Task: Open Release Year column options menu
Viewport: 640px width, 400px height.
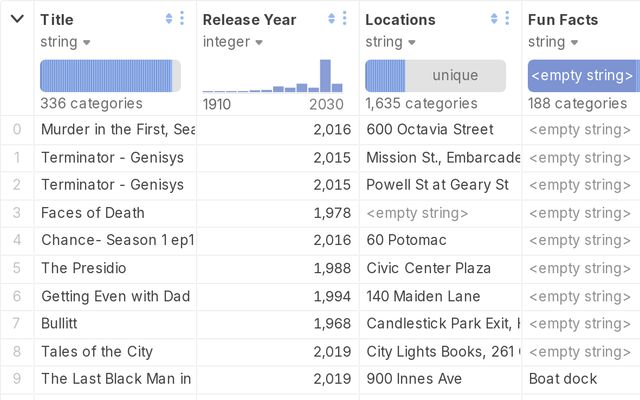Action: (x=345, y=19)
